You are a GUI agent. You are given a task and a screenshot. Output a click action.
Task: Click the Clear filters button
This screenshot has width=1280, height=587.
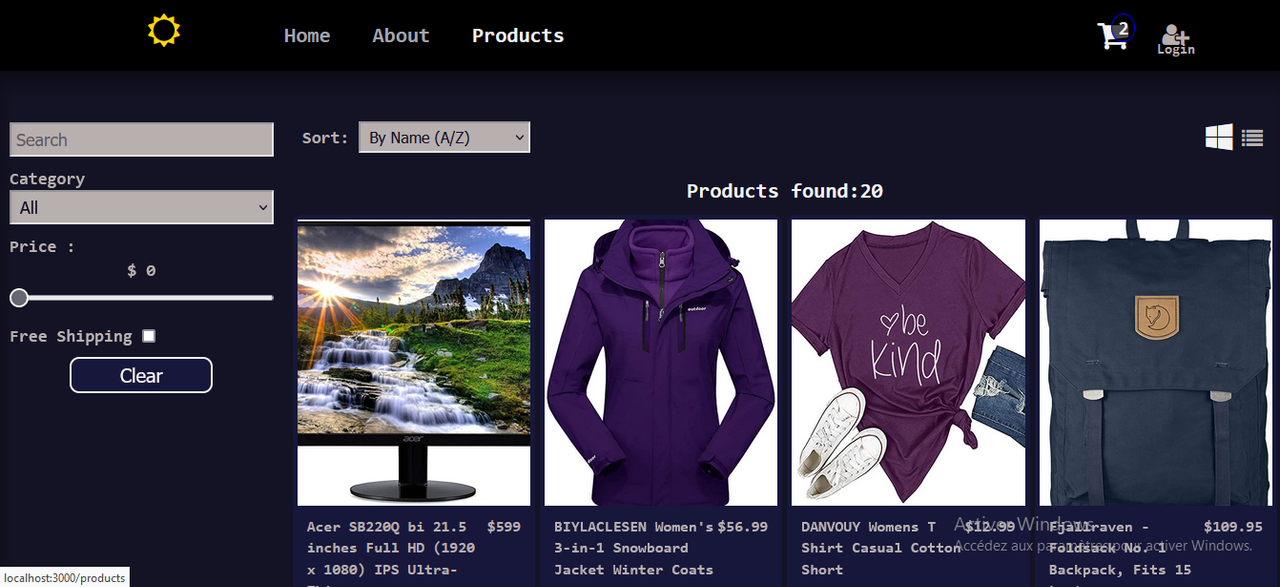click(x=141, y=375)
